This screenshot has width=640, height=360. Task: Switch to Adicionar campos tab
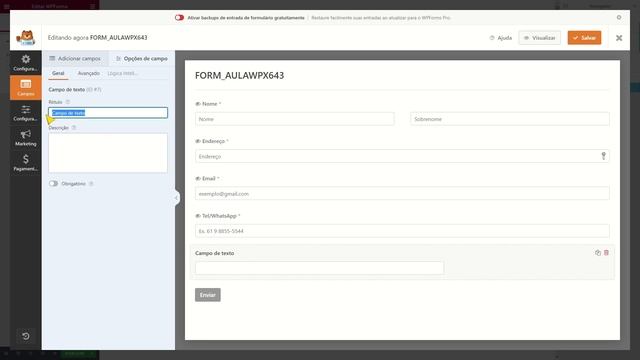[x=75, y=58]
